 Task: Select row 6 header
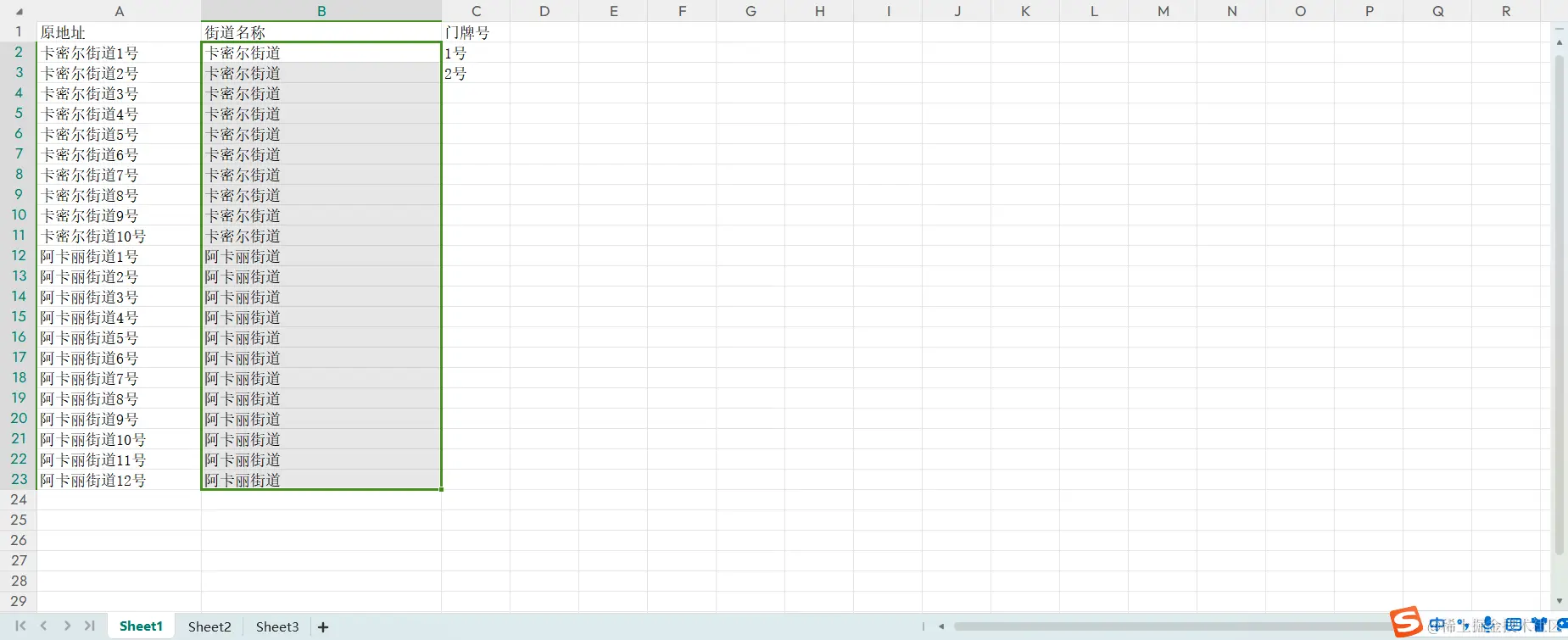tap(19, 133)
